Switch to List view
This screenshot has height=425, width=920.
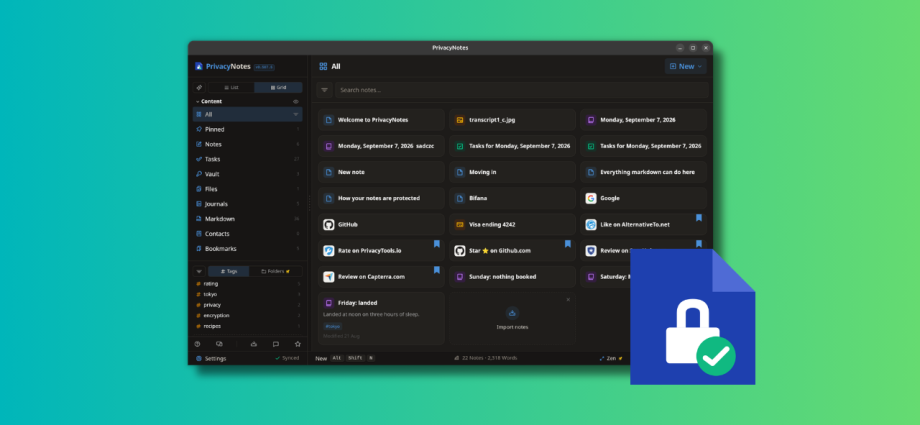point(231,87)
